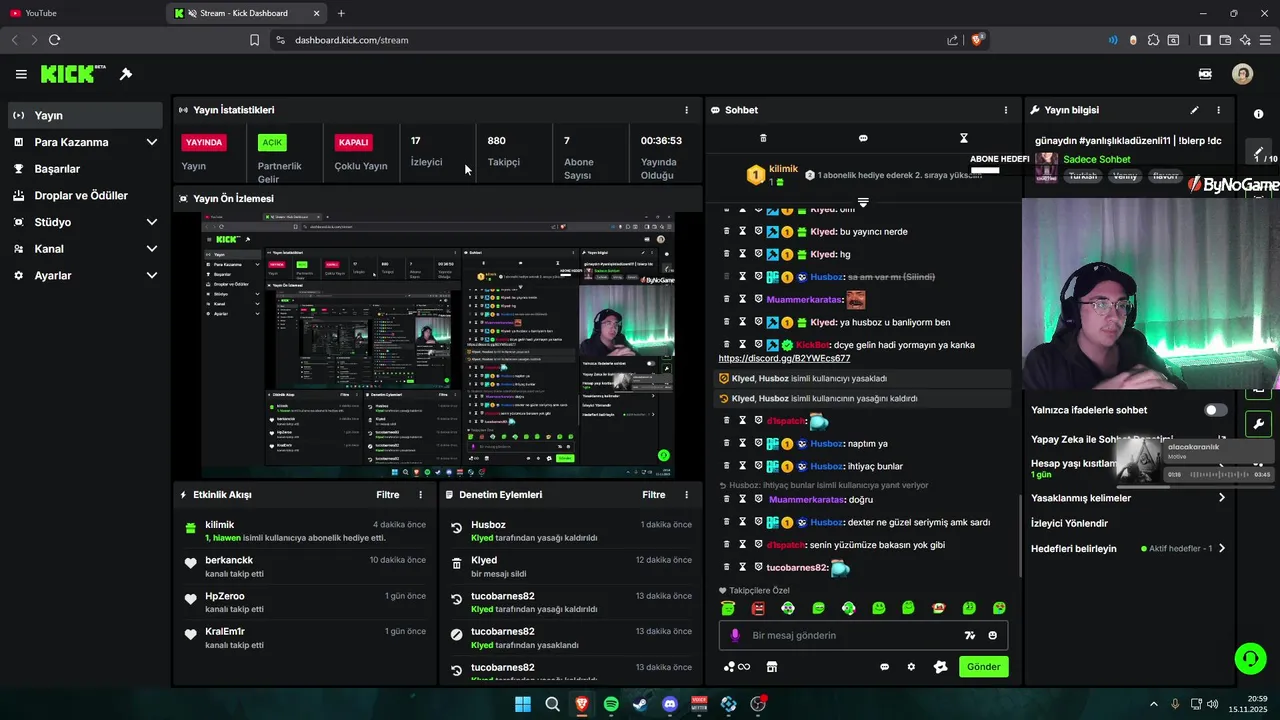This screenshot has height=720, width=1280.
Task: Open Etkinlik Akışı Filtre dropdown
Action: coord(387,495)
